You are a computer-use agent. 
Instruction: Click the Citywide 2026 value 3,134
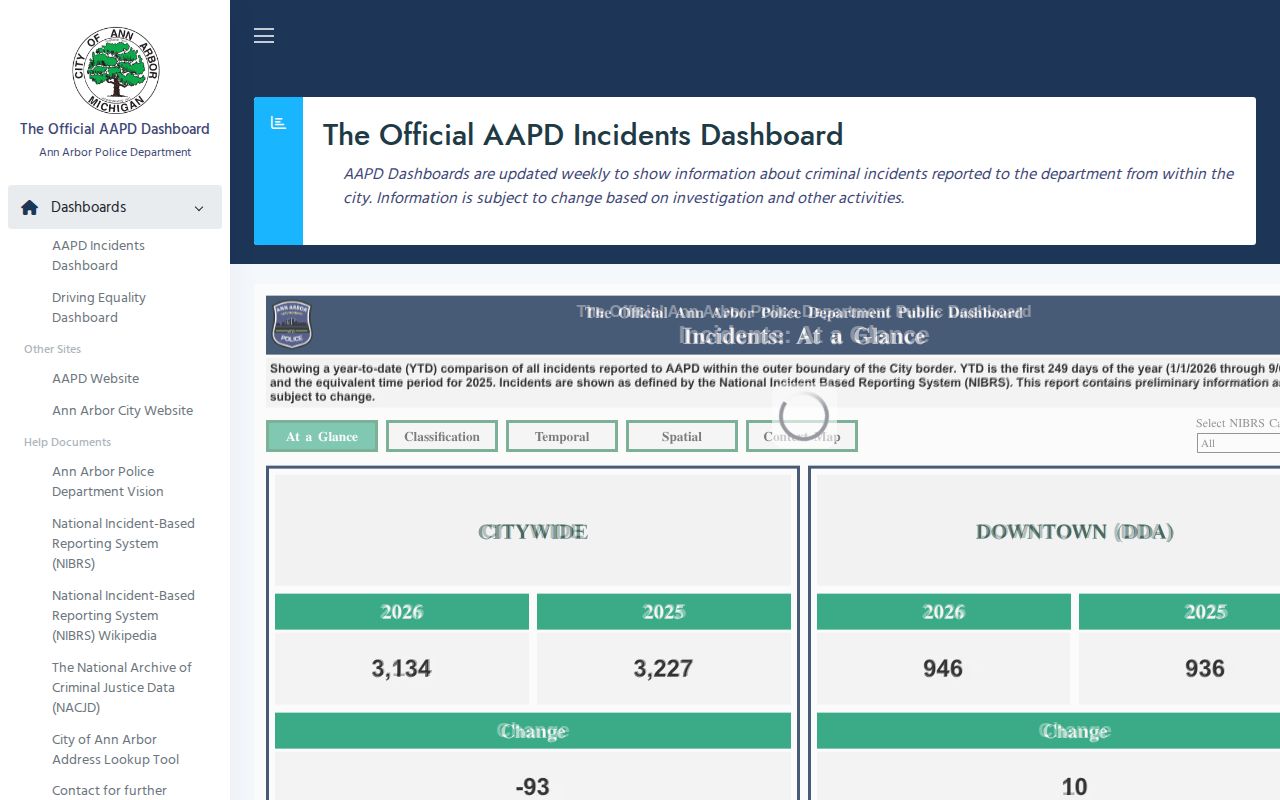402,668
